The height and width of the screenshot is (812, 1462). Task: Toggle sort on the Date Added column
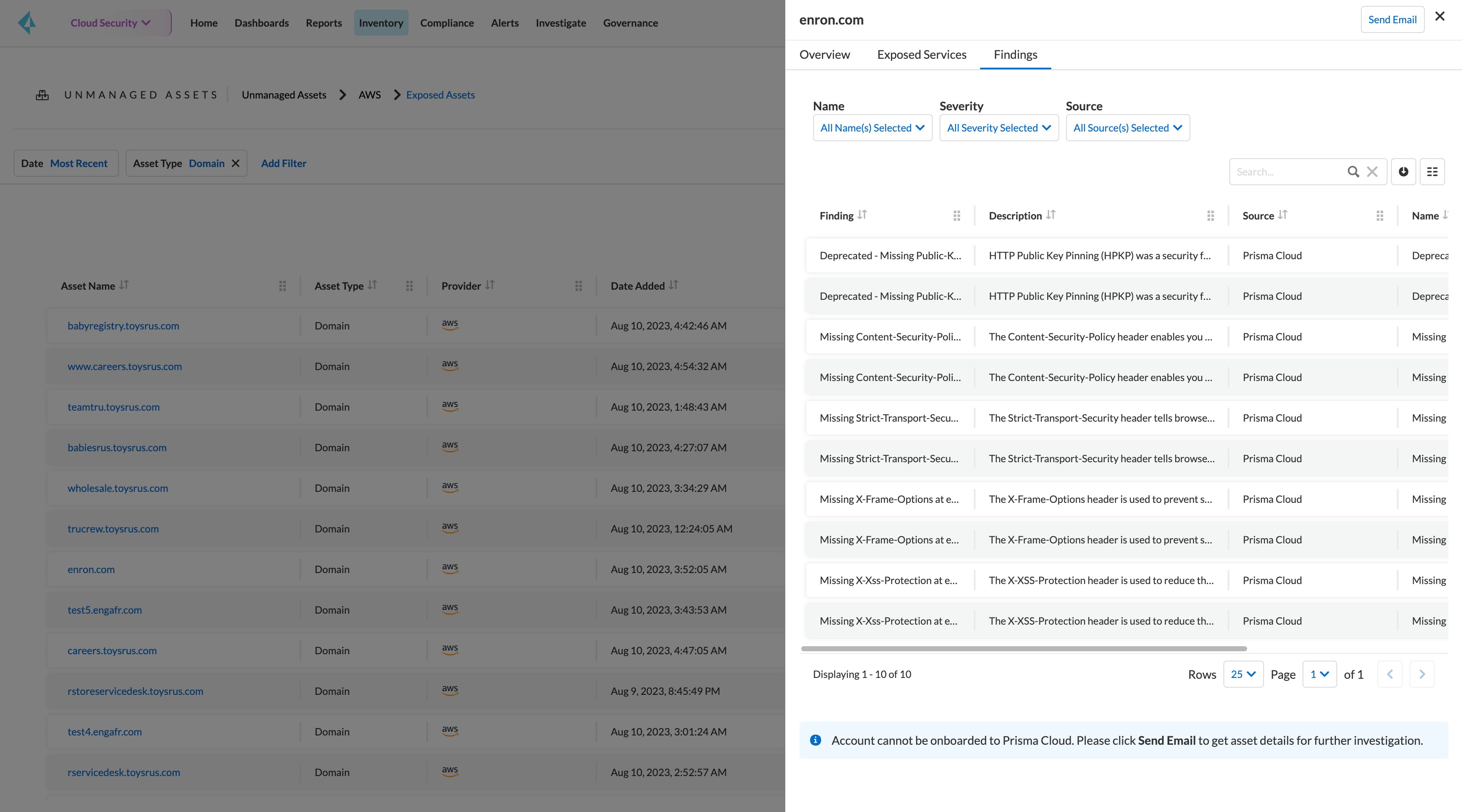pyautogui.click(x=674, y=285)
